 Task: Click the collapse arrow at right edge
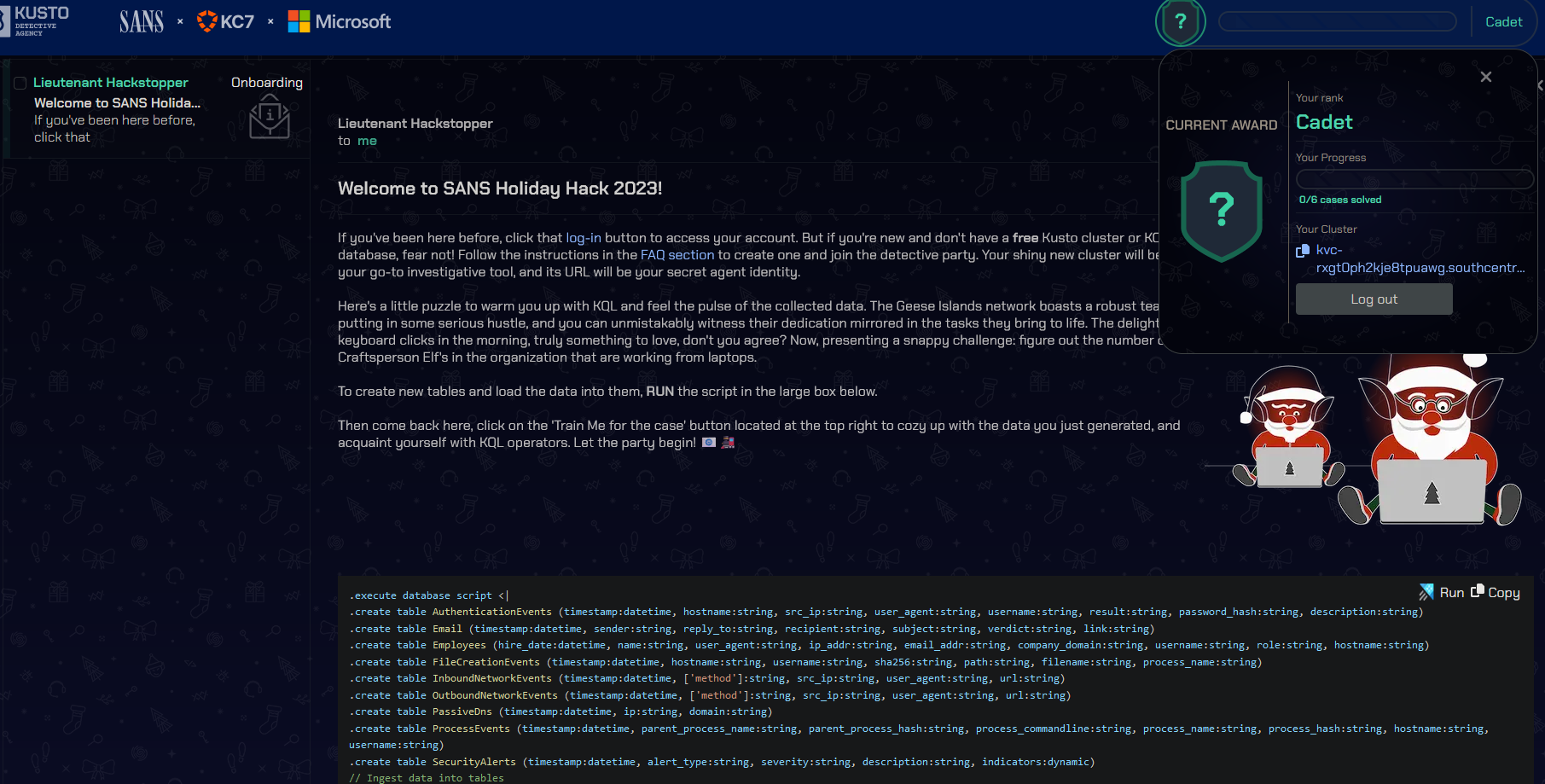1540,85
